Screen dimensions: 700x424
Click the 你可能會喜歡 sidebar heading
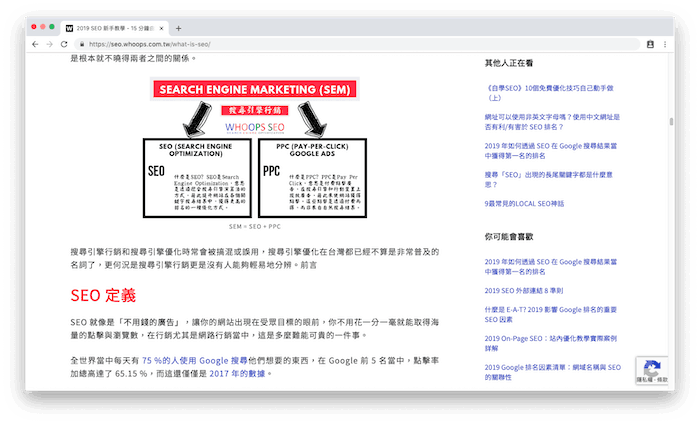[x=509, y=237]
